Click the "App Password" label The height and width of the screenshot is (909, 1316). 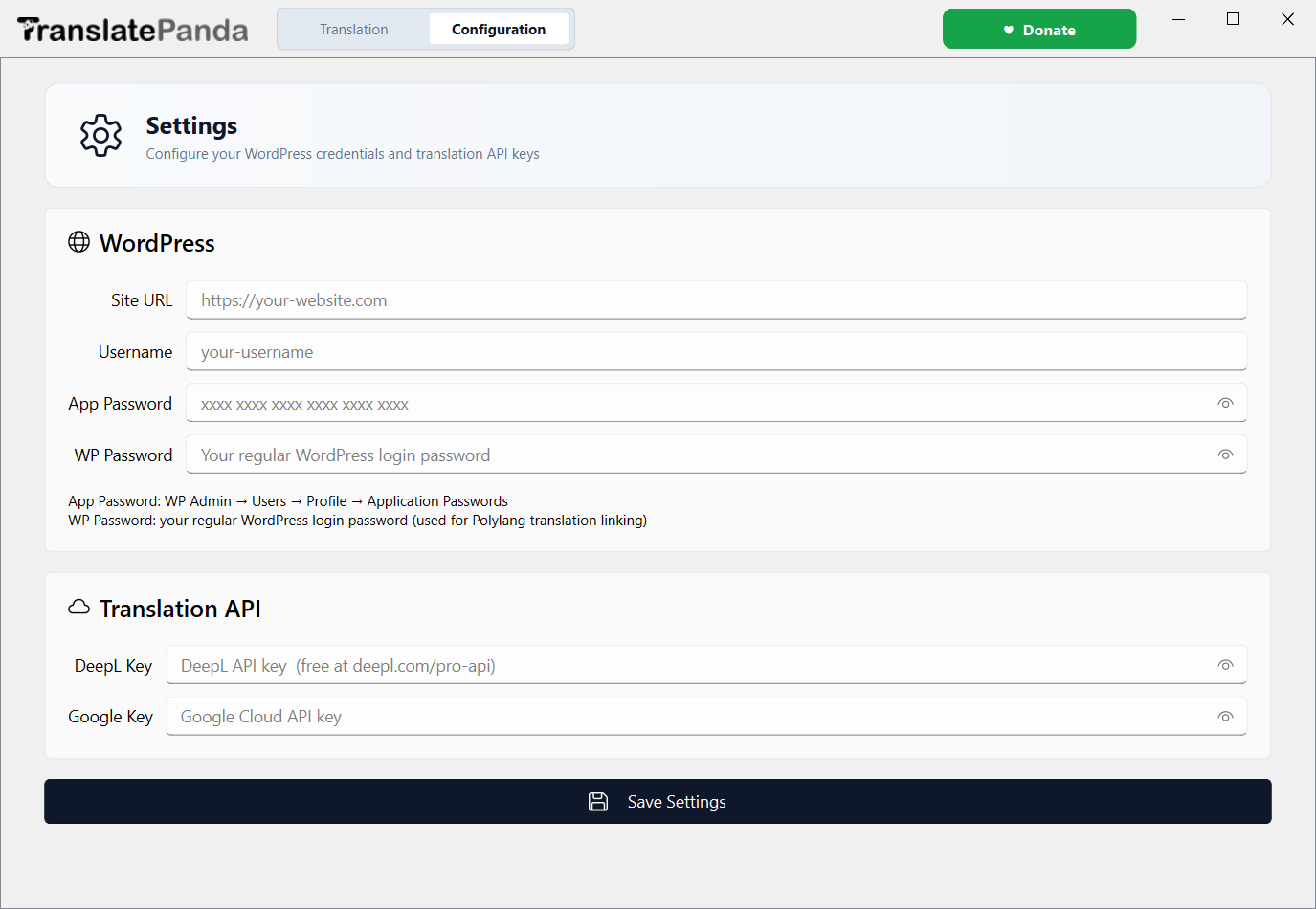tap(121, 404)
